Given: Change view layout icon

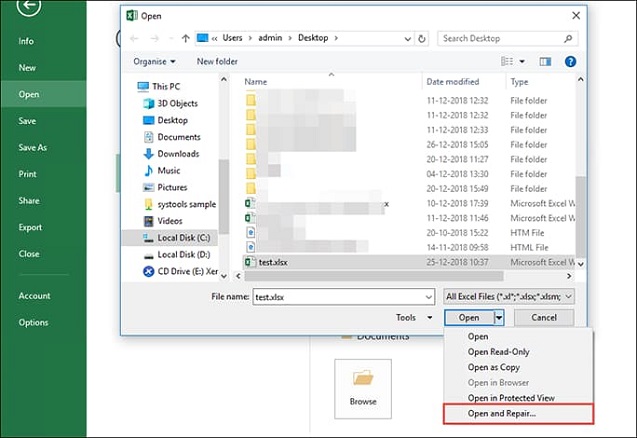Looking at the screenshot, I should 507,61.
